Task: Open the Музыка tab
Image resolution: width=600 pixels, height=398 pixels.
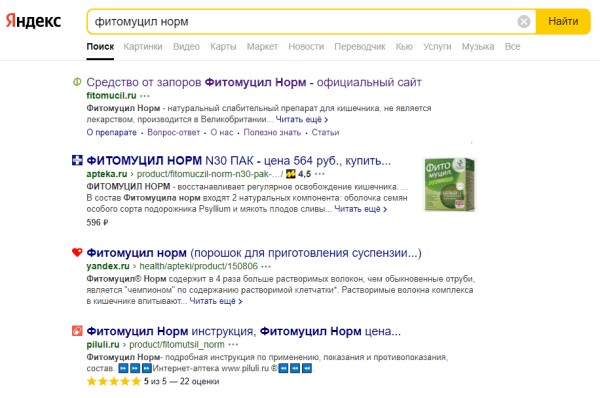Action: [x=478, y=47]
